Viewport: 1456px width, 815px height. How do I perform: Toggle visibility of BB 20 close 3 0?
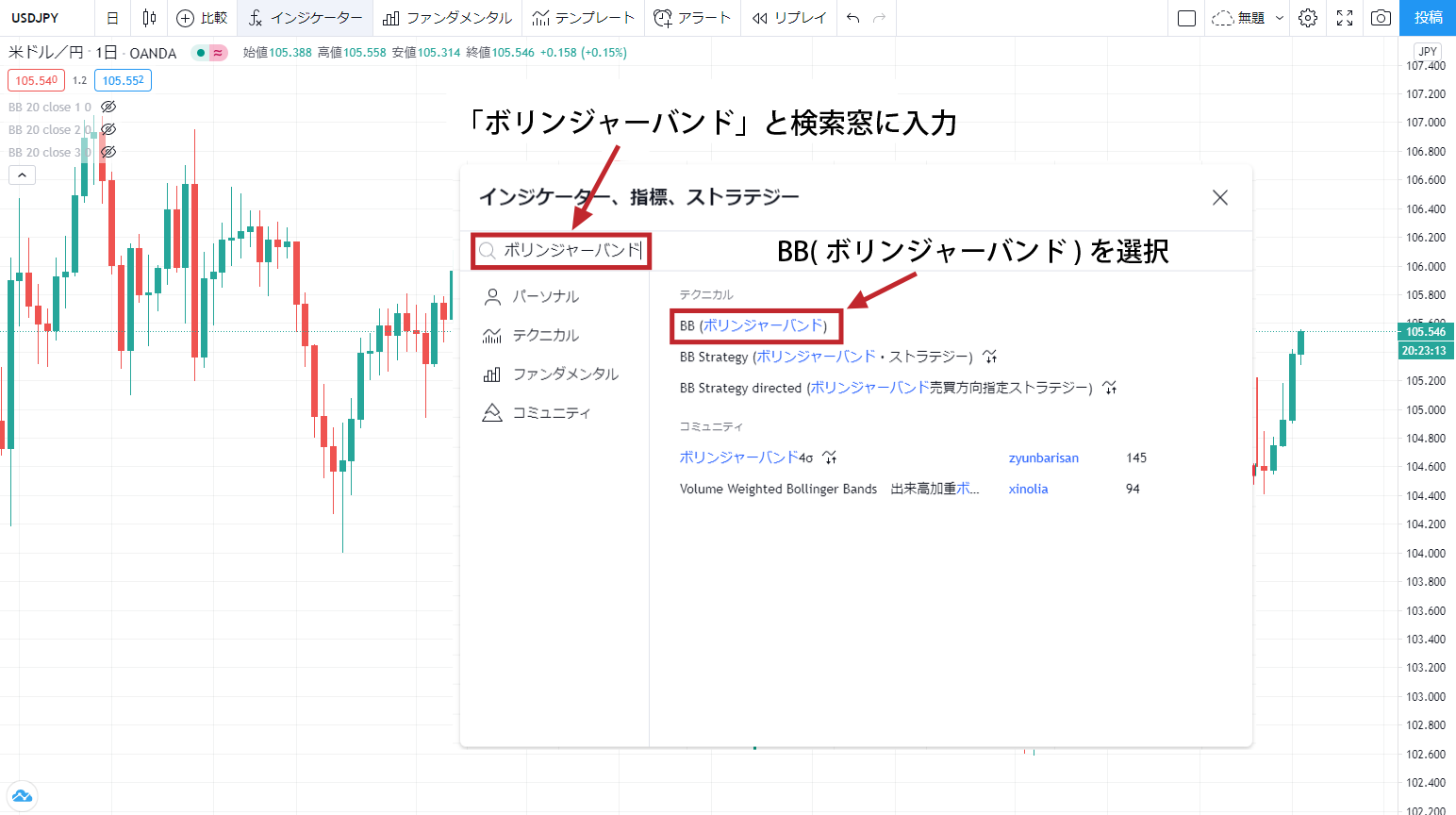(x=108, y=152)
